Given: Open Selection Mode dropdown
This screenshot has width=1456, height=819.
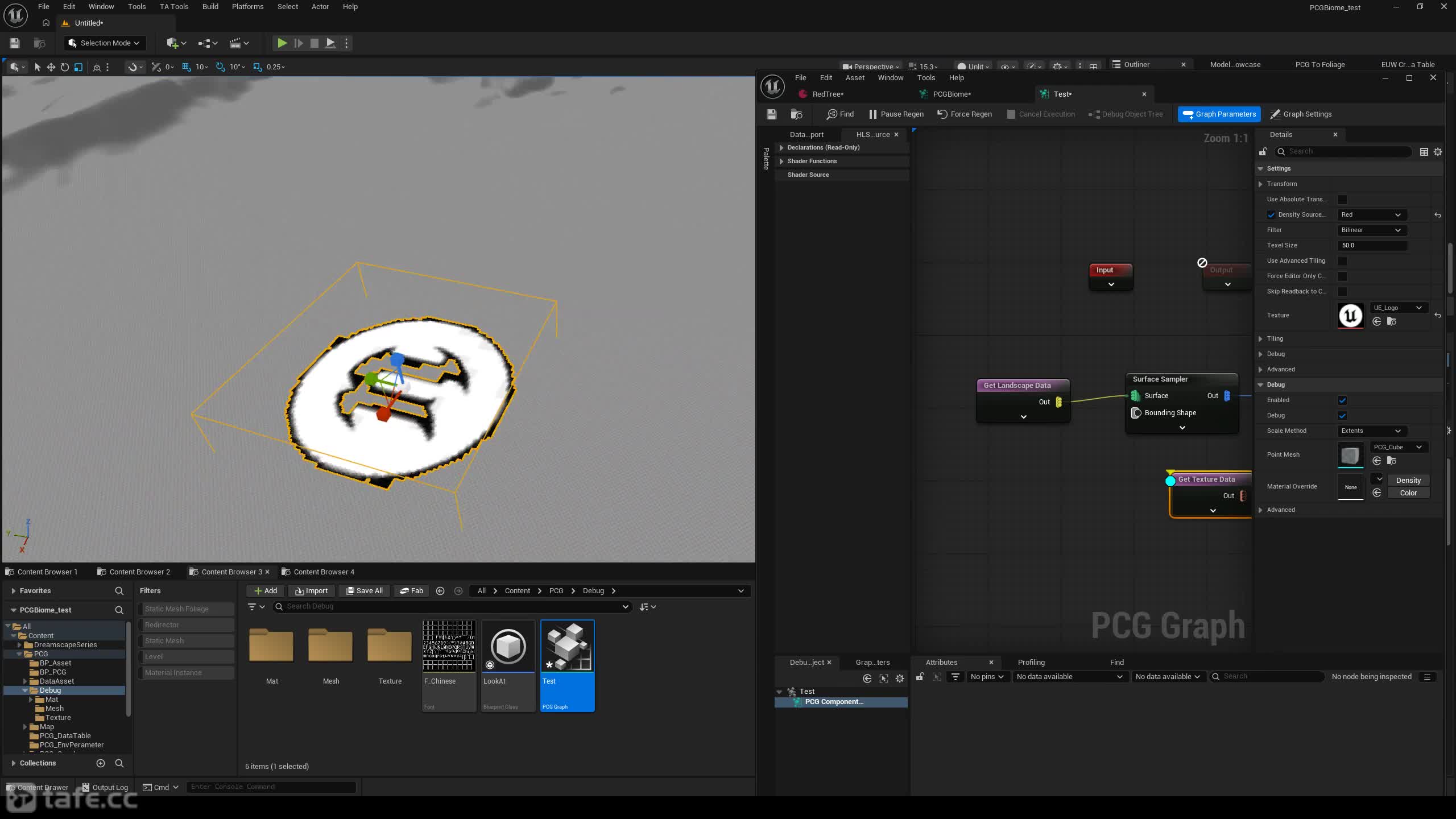Looking at the screenshot, I should [x=105, y=43].
